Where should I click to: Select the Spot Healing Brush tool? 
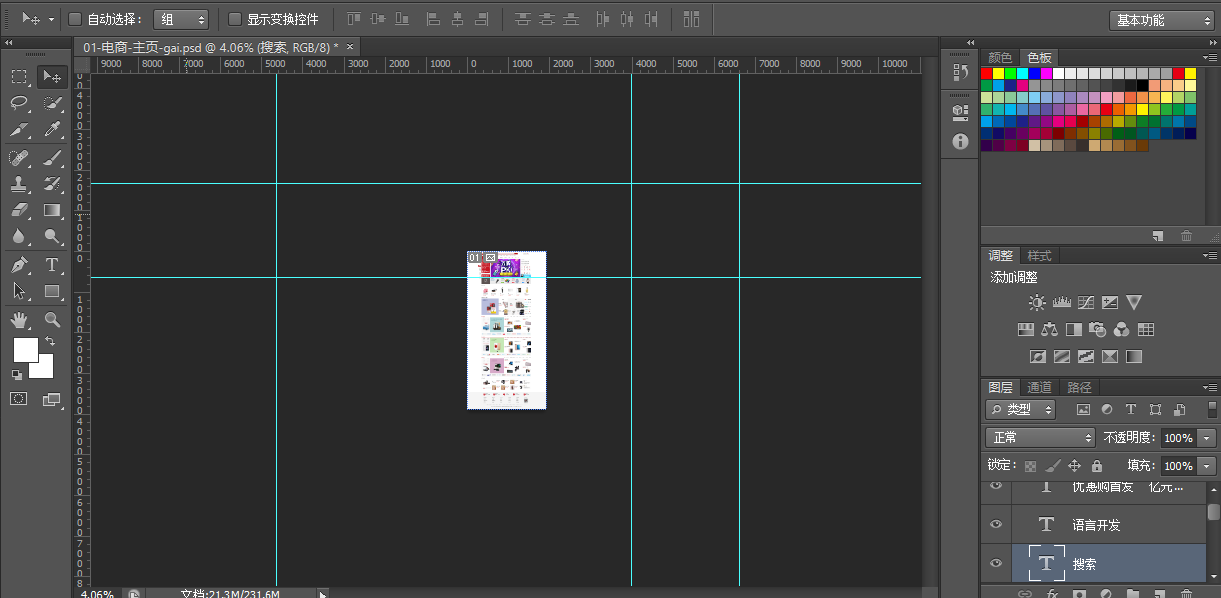tap(19, 157)
